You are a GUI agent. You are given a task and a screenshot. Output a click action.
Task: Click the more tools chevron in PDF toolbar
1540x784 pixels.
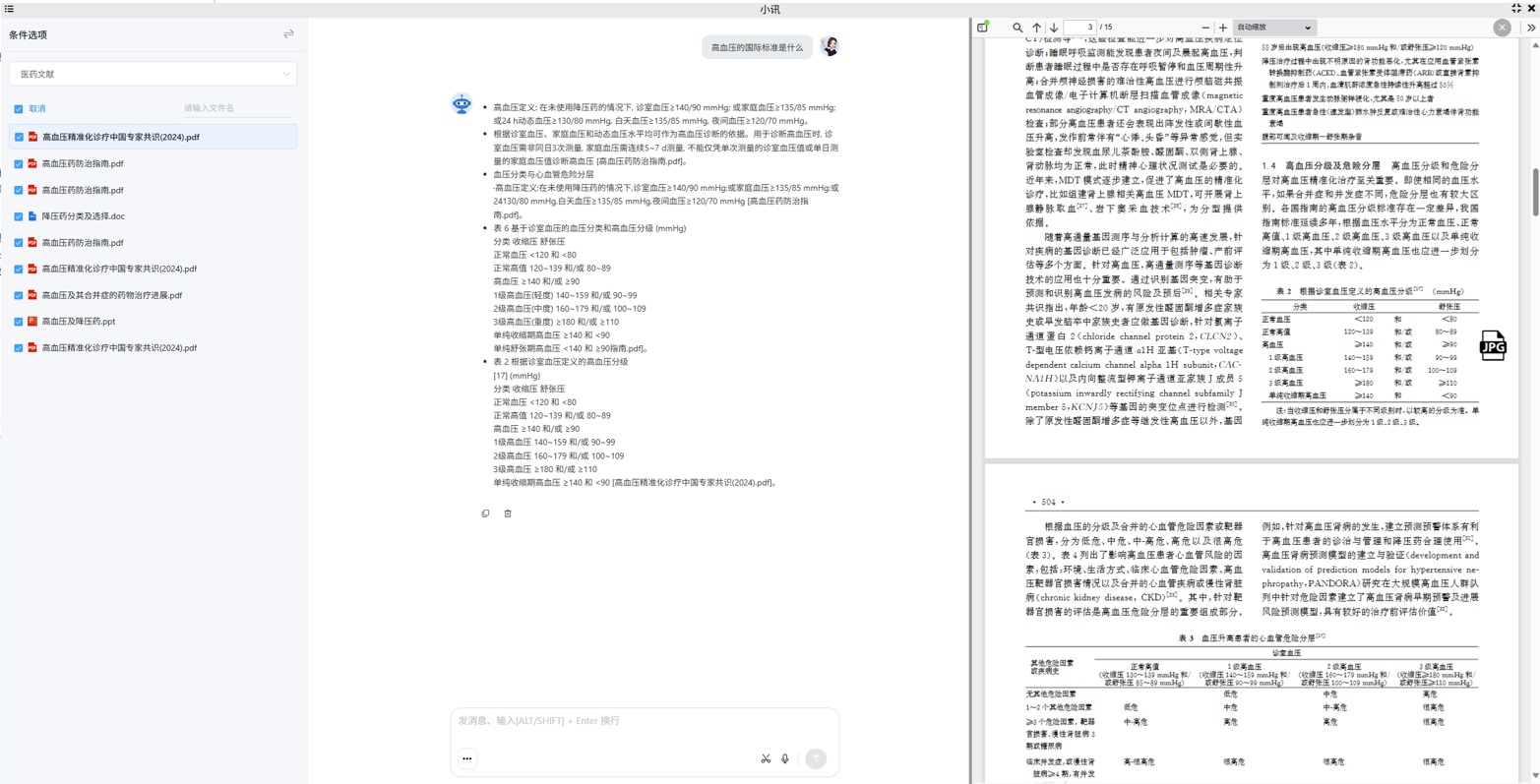pos(1531,27)
